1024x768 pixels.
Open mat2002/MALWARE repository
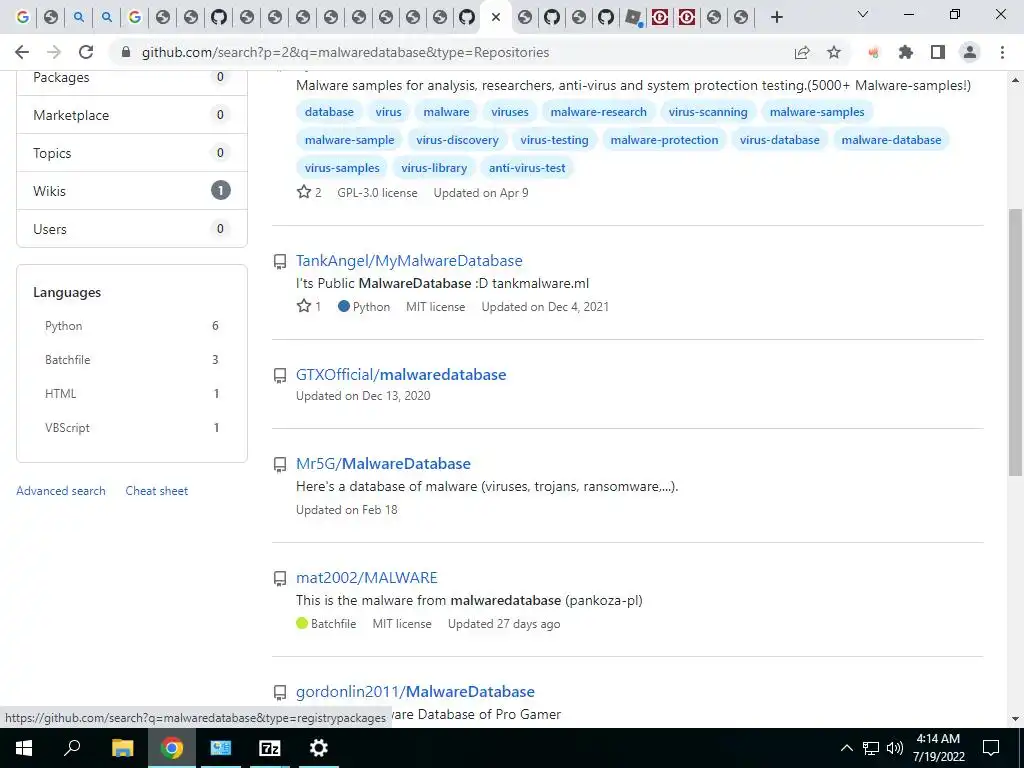[x=366, y=577]
